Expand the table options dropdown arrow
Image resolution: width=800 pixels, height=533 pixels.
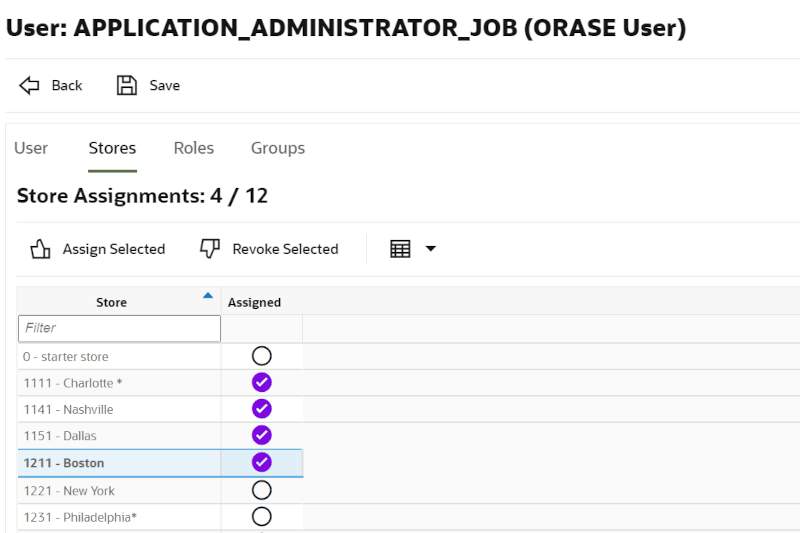pyautogui.click(x=431, y=249)
